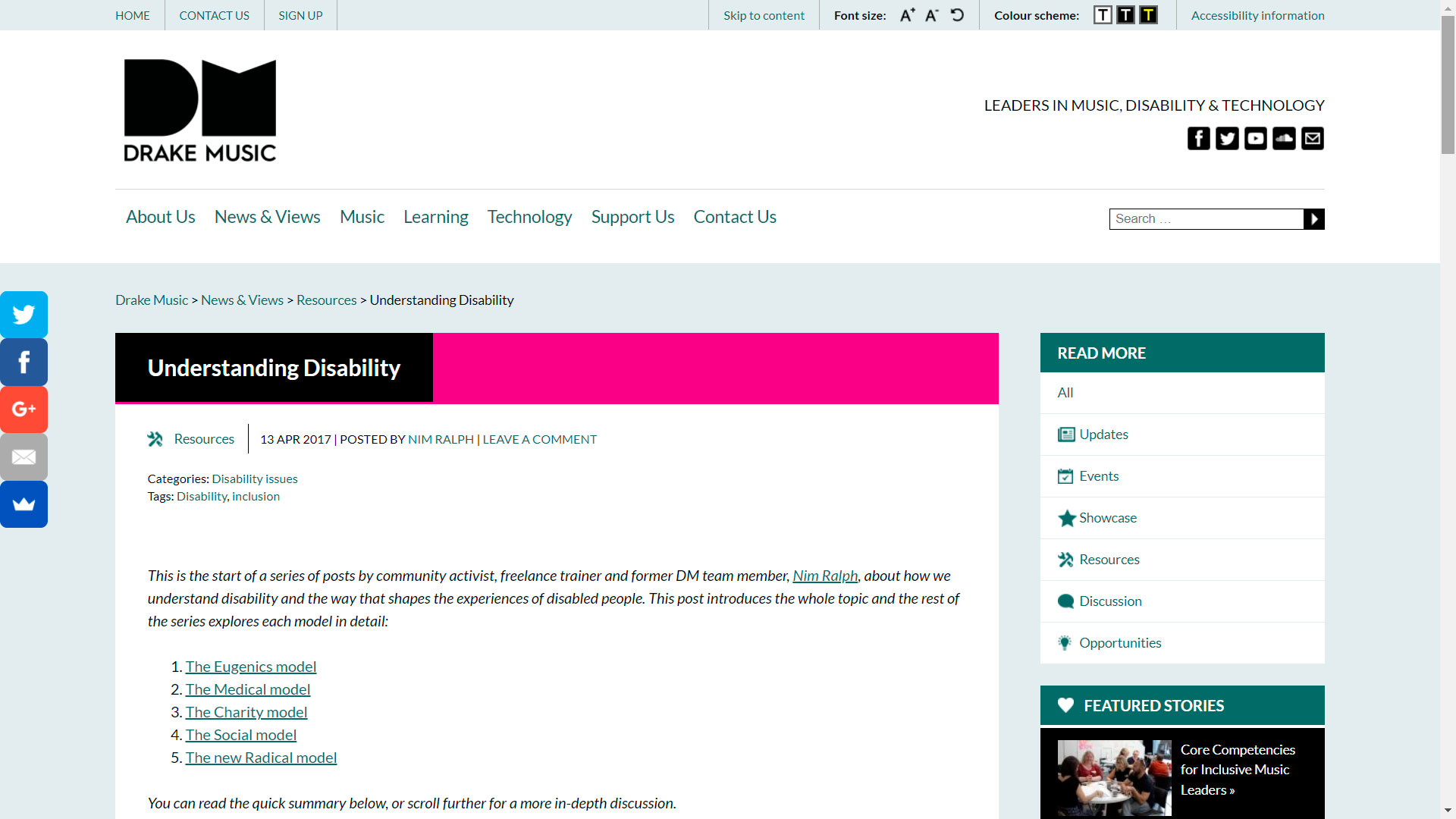Select the default white colour scheme
The width and height of the screenshot is (1456, 819).
tap(1103, 15)
